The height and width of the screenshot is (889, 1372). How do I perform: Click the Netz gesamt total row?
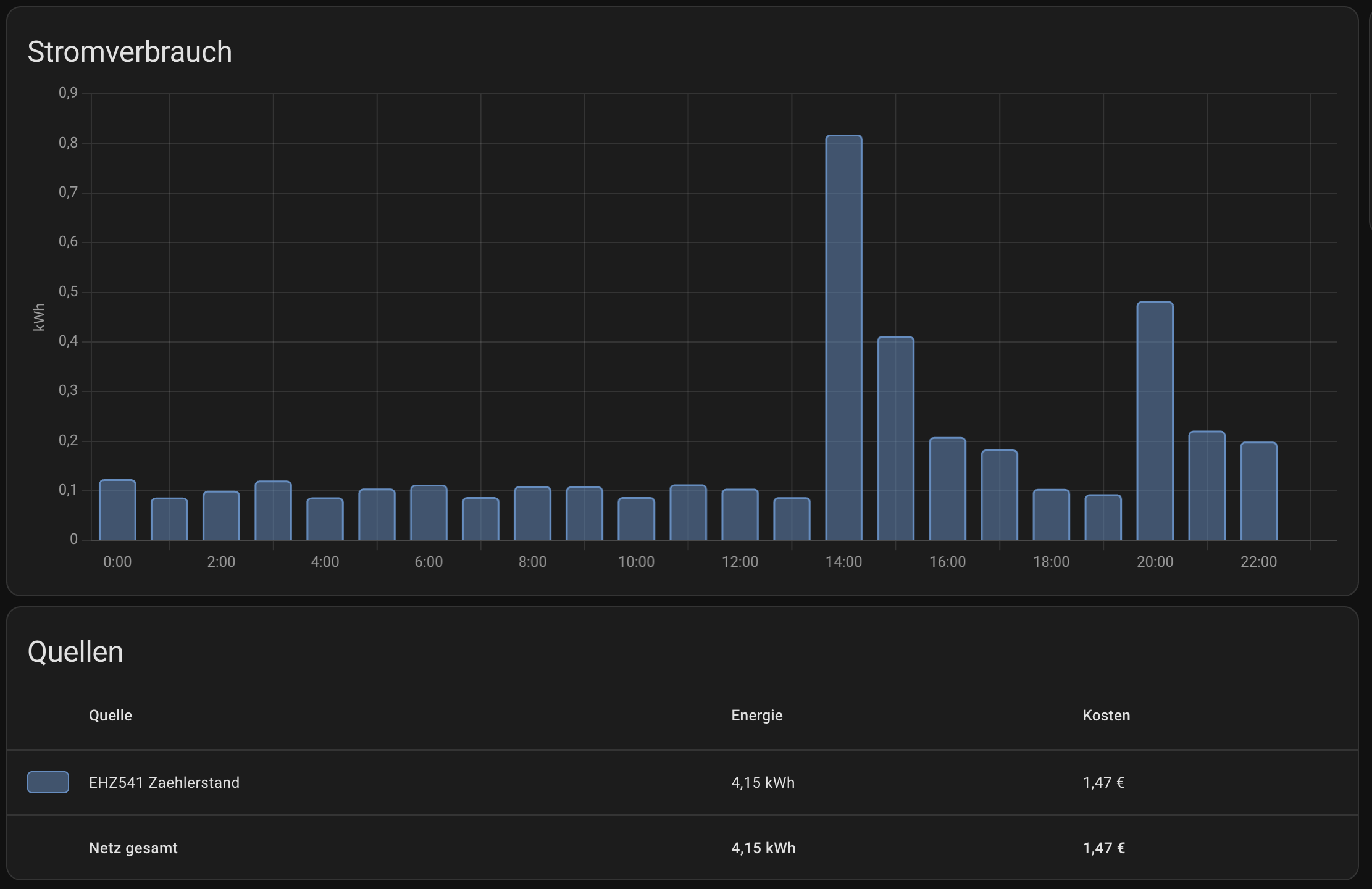click(133, 848)
